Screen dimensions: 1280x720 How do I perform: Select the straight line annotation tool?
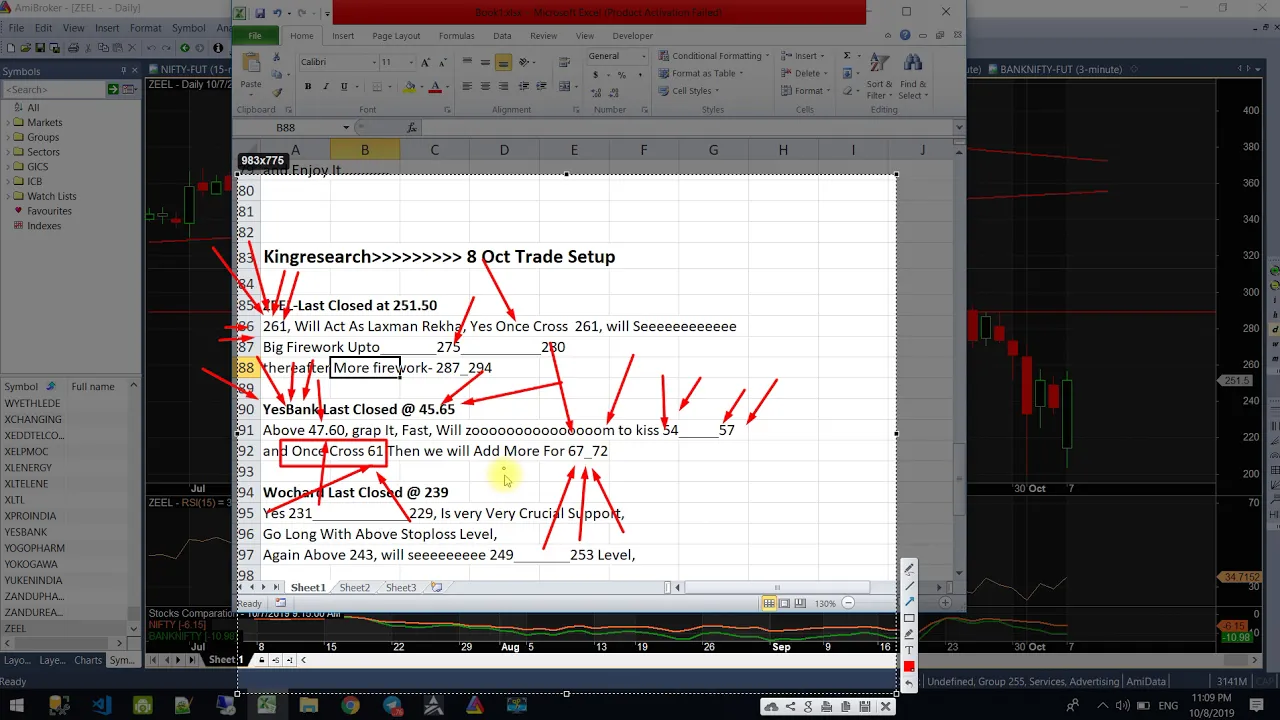tap(909, 585)
